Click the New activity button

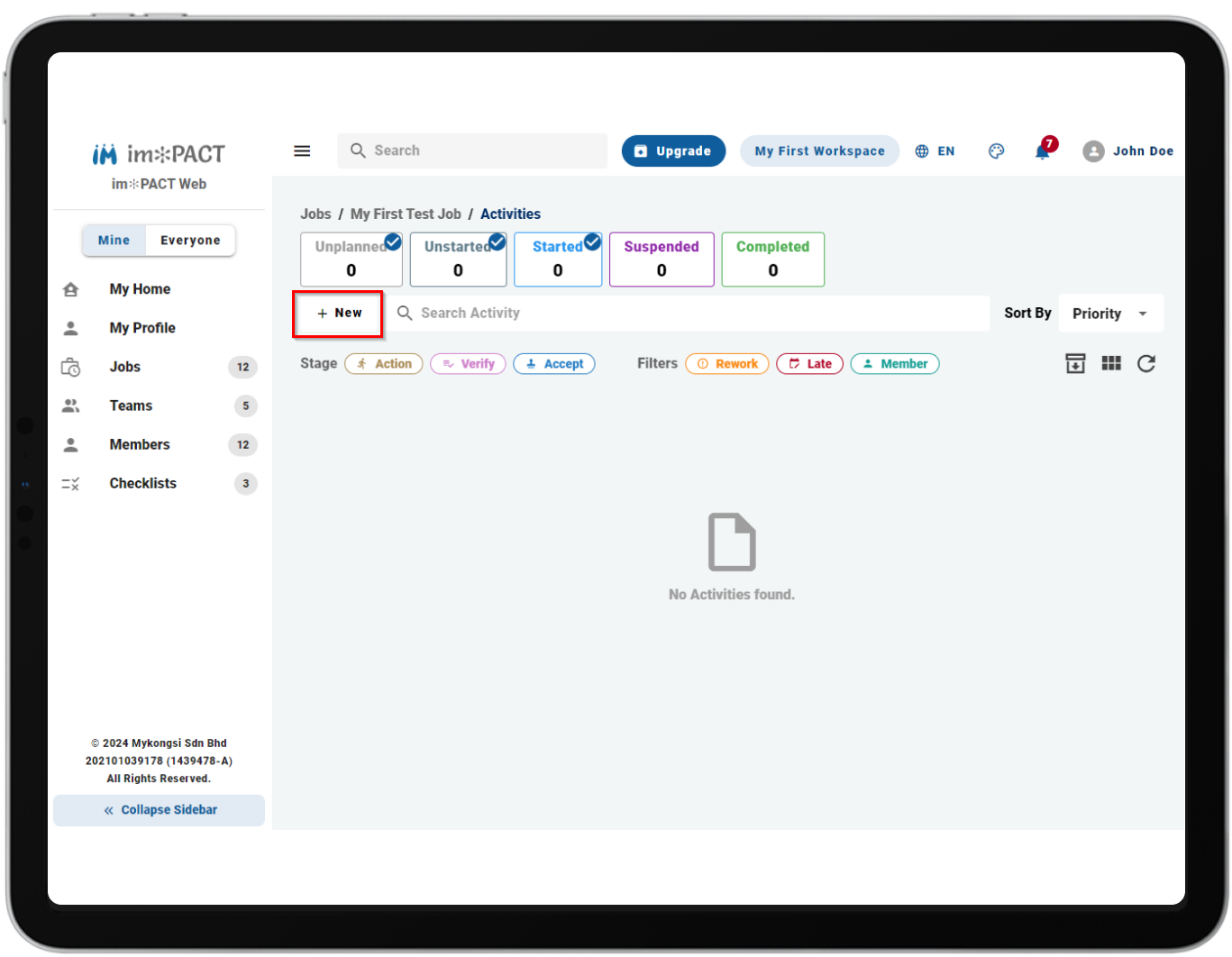[x=339, y=314]
